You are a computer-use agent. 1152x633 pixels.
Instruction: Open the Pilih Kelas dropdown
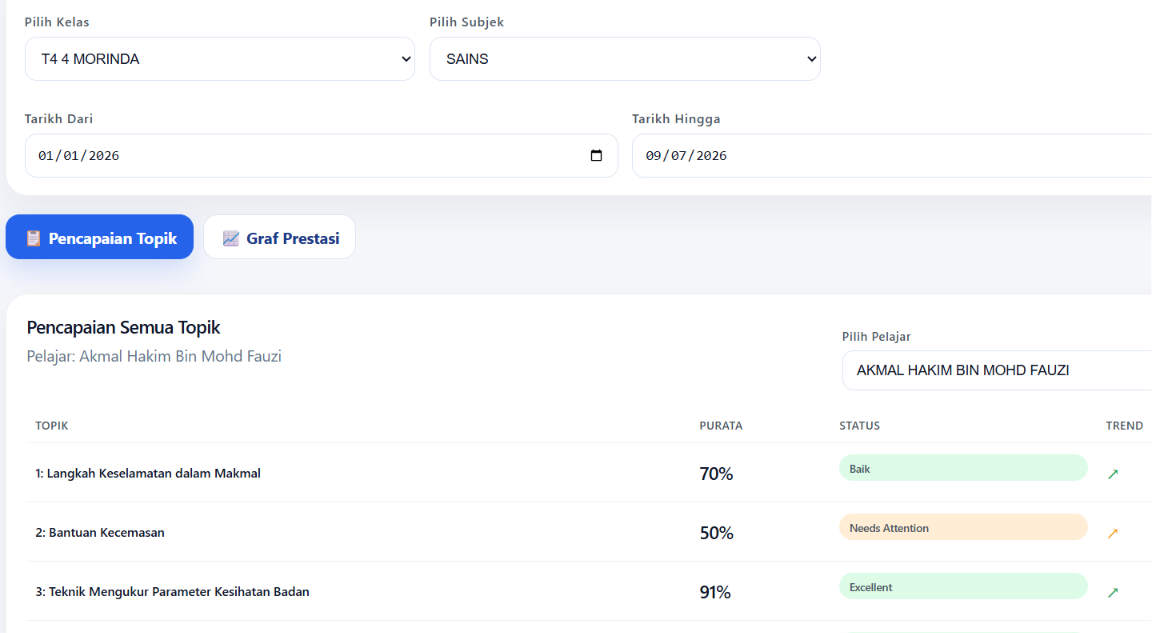[x=220, y=59]
